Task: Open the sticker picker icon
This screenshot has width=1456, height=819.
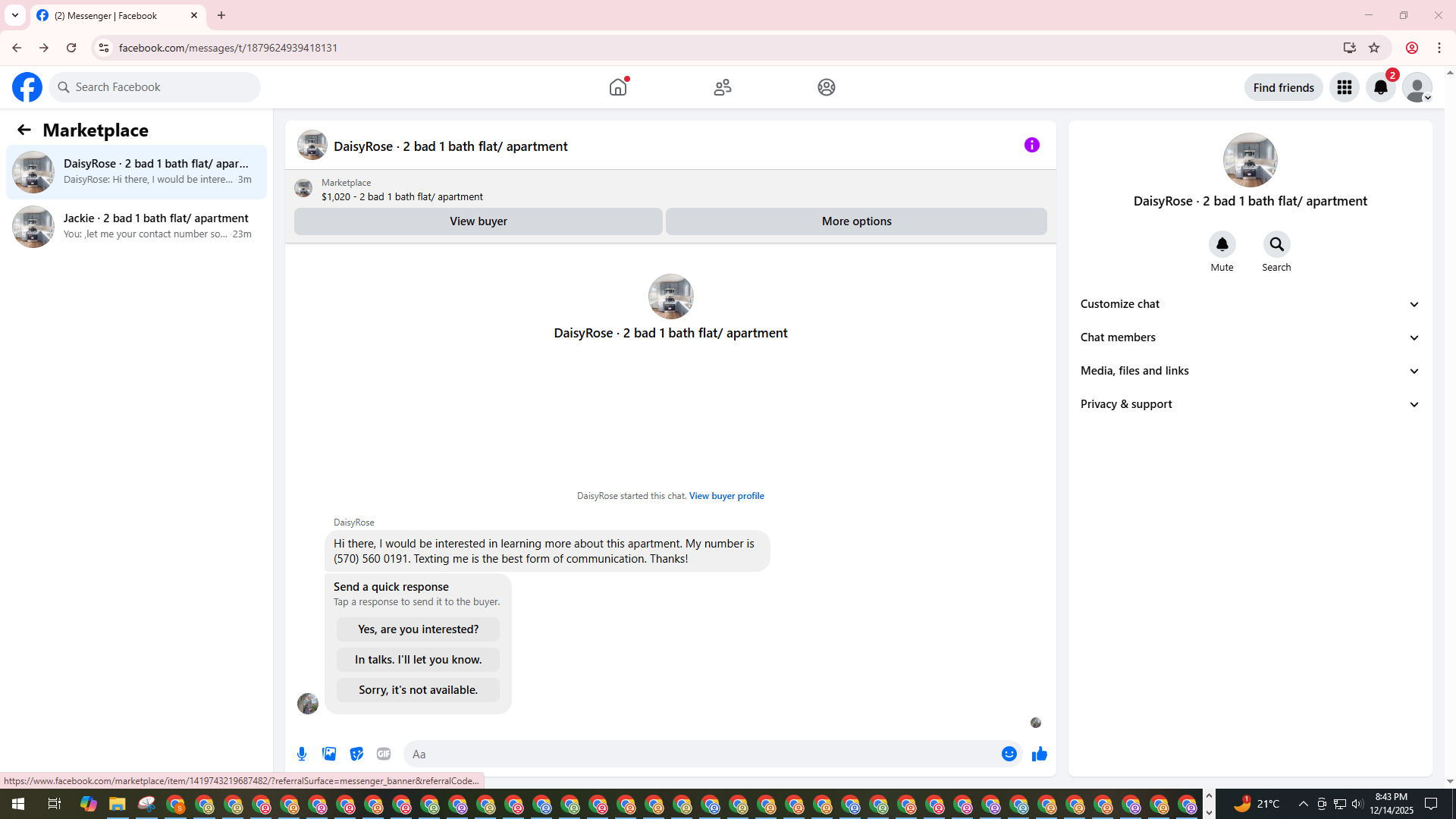Action: tap(356, 754)
